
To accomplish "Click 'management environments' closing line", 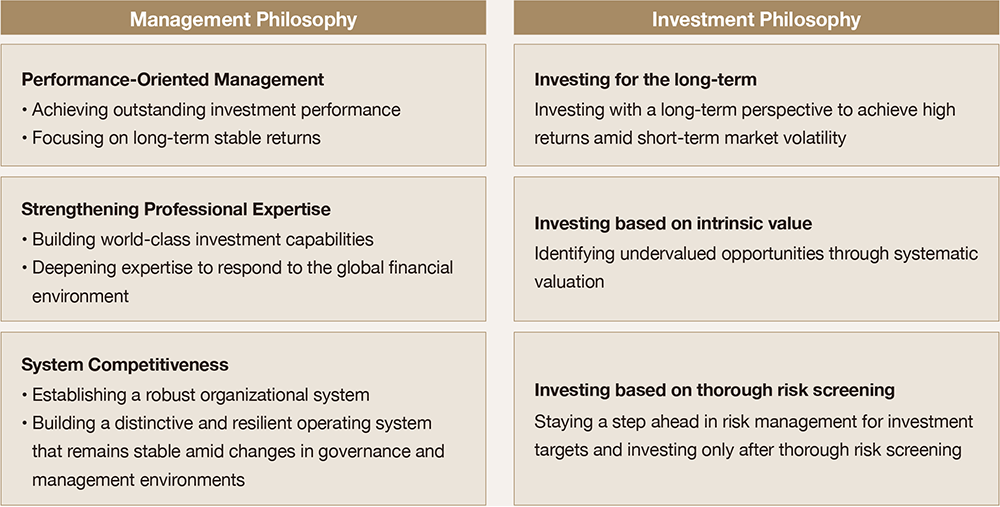I will coord(138,480).
